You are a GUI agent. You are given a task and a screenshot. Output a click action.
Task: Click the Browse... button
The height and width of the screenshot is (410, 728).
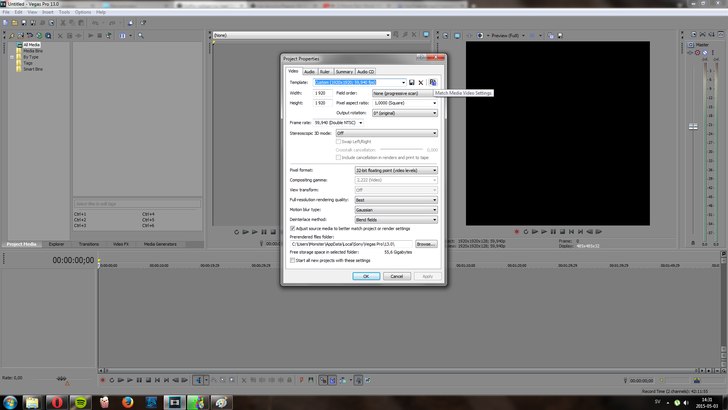tap(426, 244)
